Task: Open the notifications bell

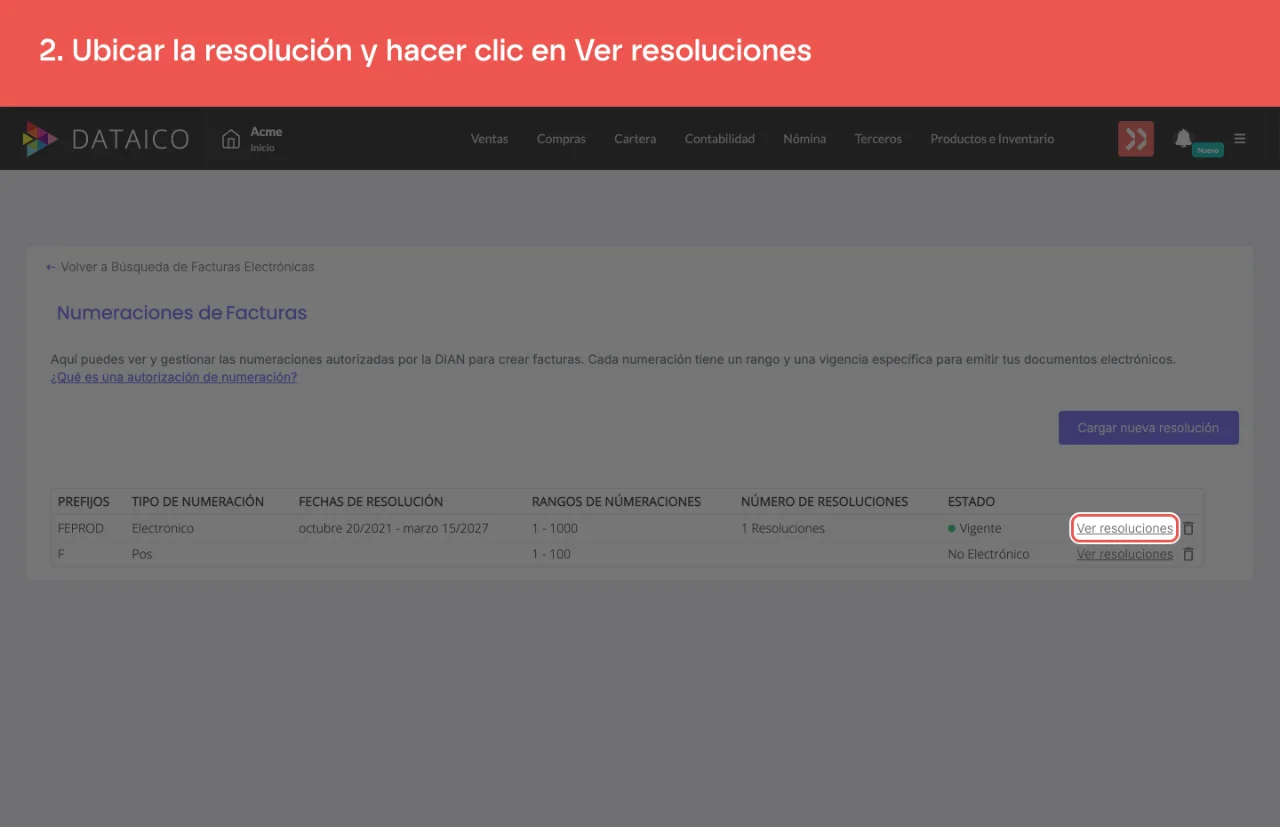Action: (1183, 137)
